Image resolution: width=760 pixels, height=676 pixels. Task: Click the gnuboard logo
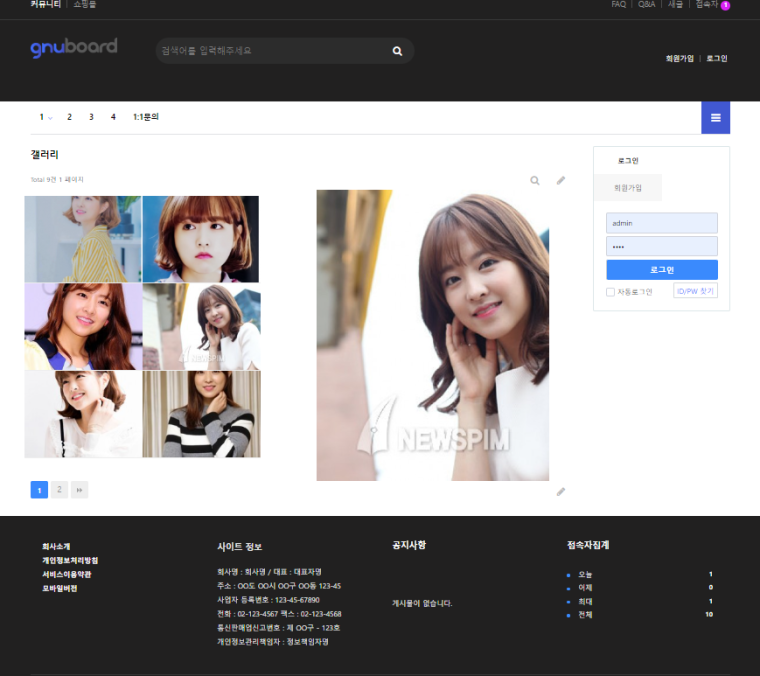[74, 47]
